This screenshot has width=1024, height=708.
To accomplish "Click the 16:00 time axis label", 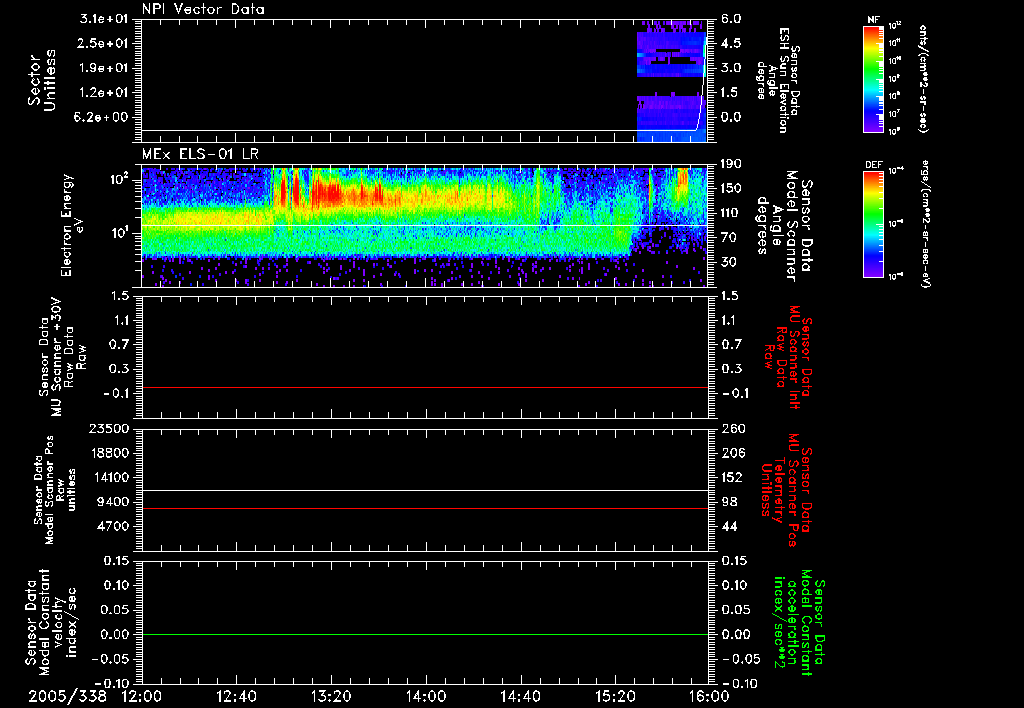I will pyautogui.click(x=710, y=696).
